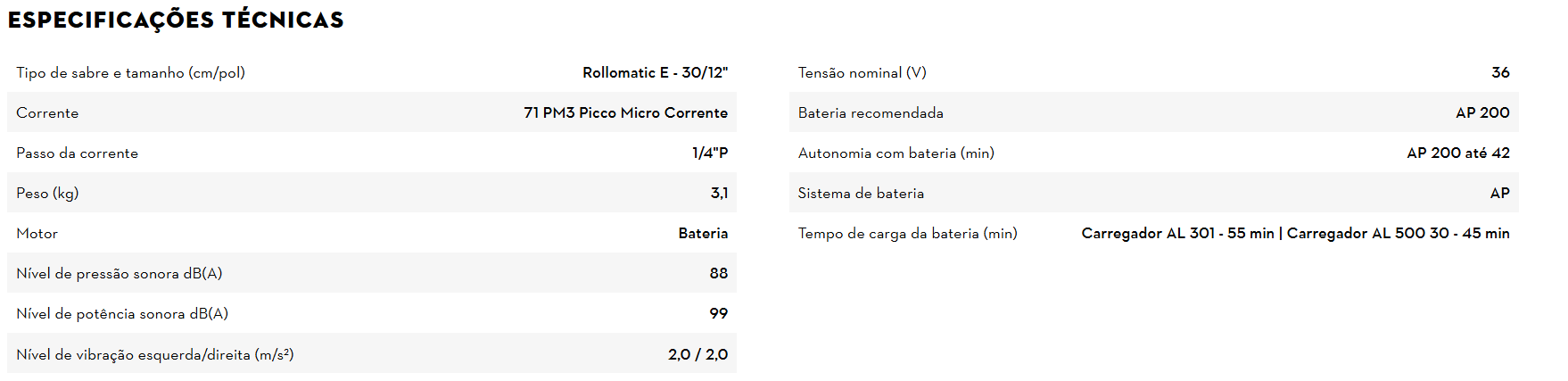Screen dimensions: 1568x381
Task: Click the Rollomatic E - 30/12" value
Action: click(655, 72)
